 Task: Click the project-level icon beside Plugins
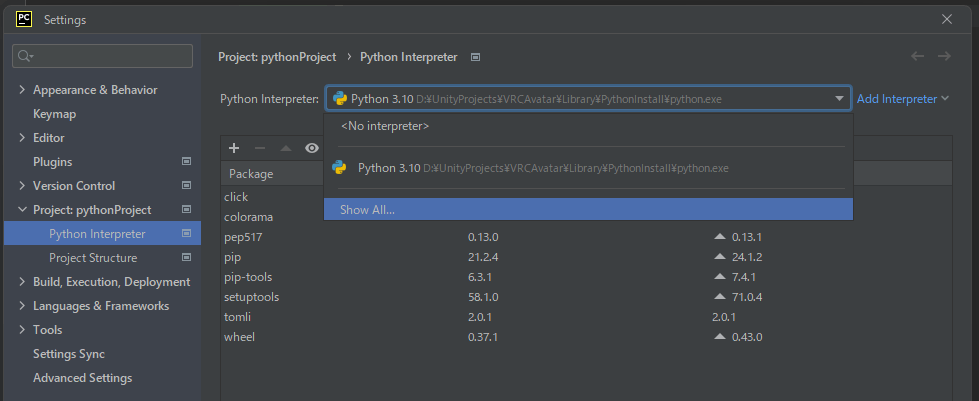coord(186,162)
